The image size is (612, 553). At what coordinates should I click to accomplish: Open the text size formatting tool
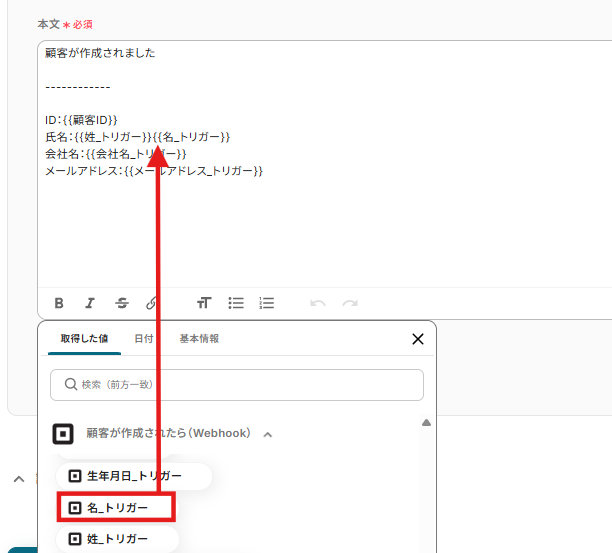[x=204, y=303]
